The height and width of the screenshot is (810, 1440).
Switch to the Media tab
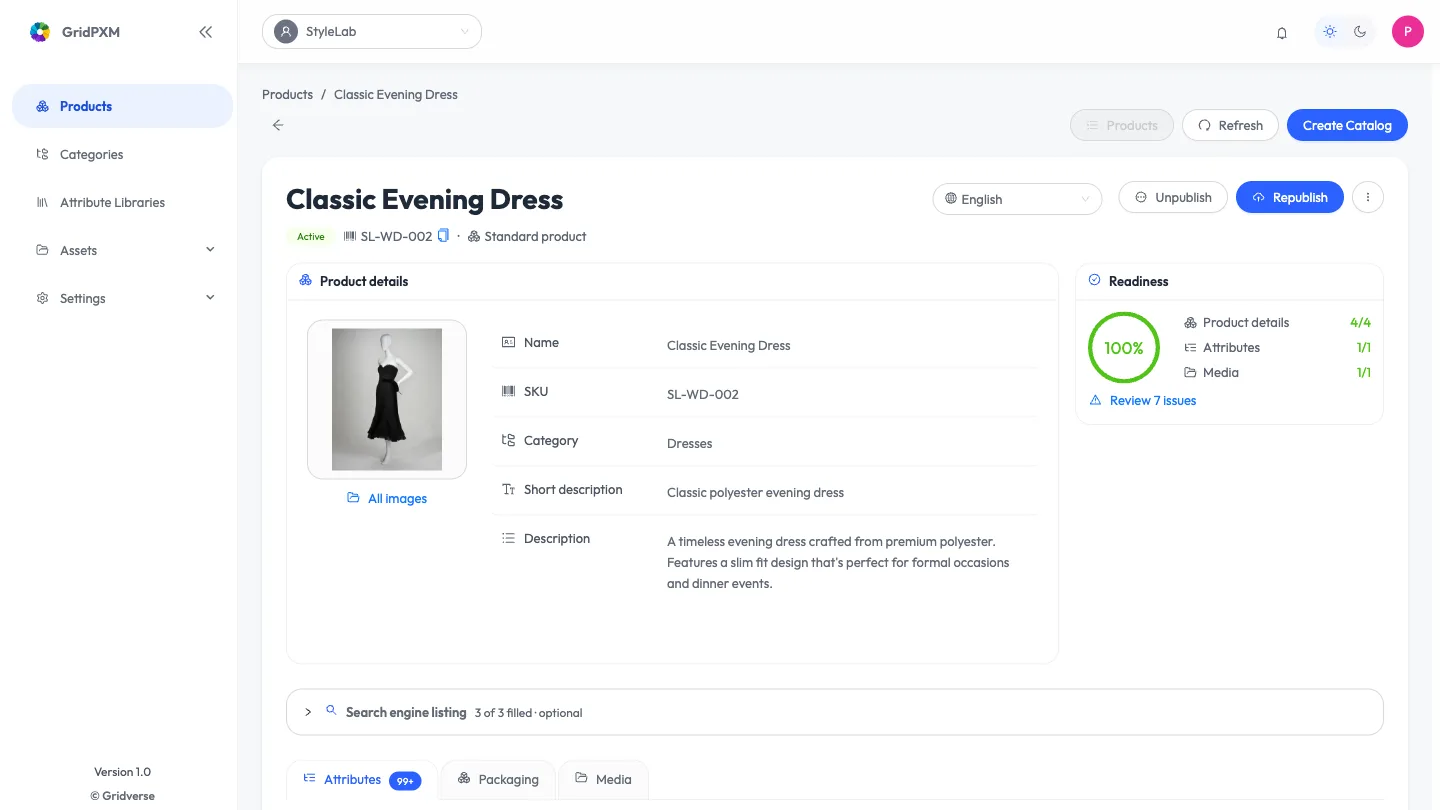[x=603, y=780]
